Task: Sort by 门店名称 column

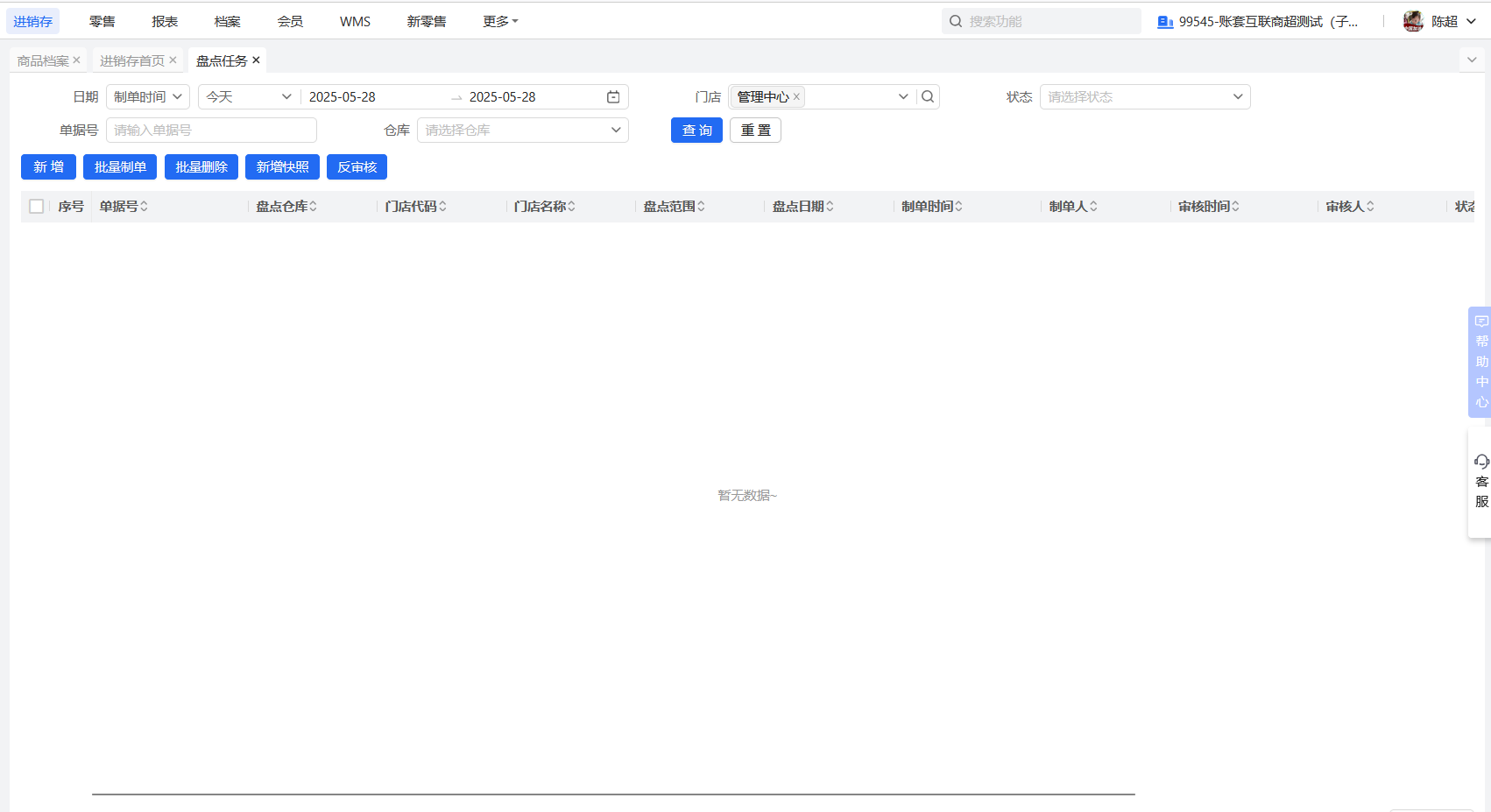Action: coord(571,207)
